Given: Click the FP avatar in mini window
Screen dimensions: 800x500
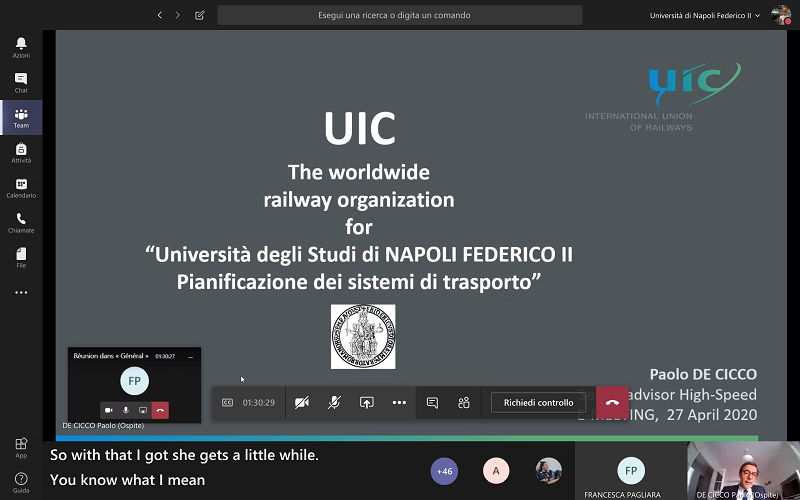Looking at the screenshot, I should pyautogui.click(x=135, y=381).
